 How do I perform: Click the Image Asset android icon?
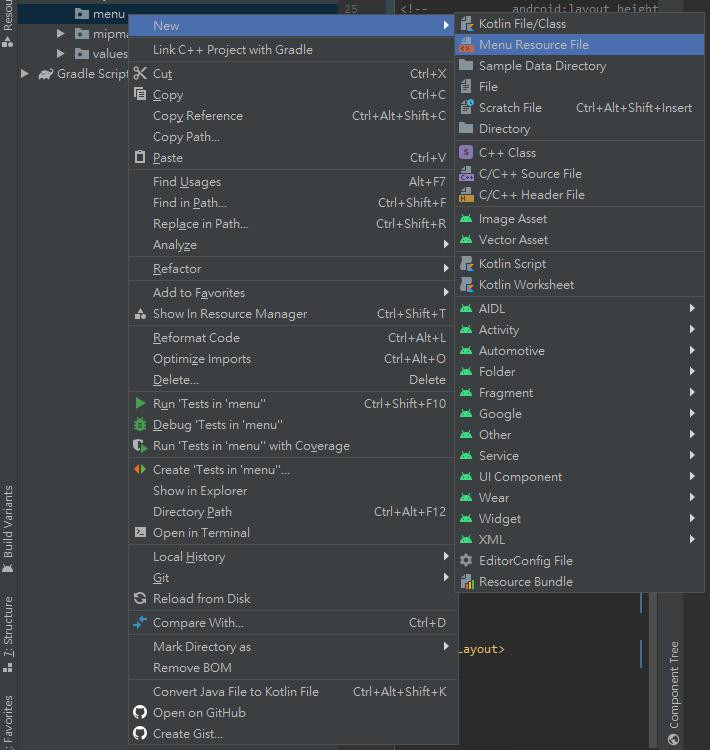pyautogui.click(x=466, y=219)
